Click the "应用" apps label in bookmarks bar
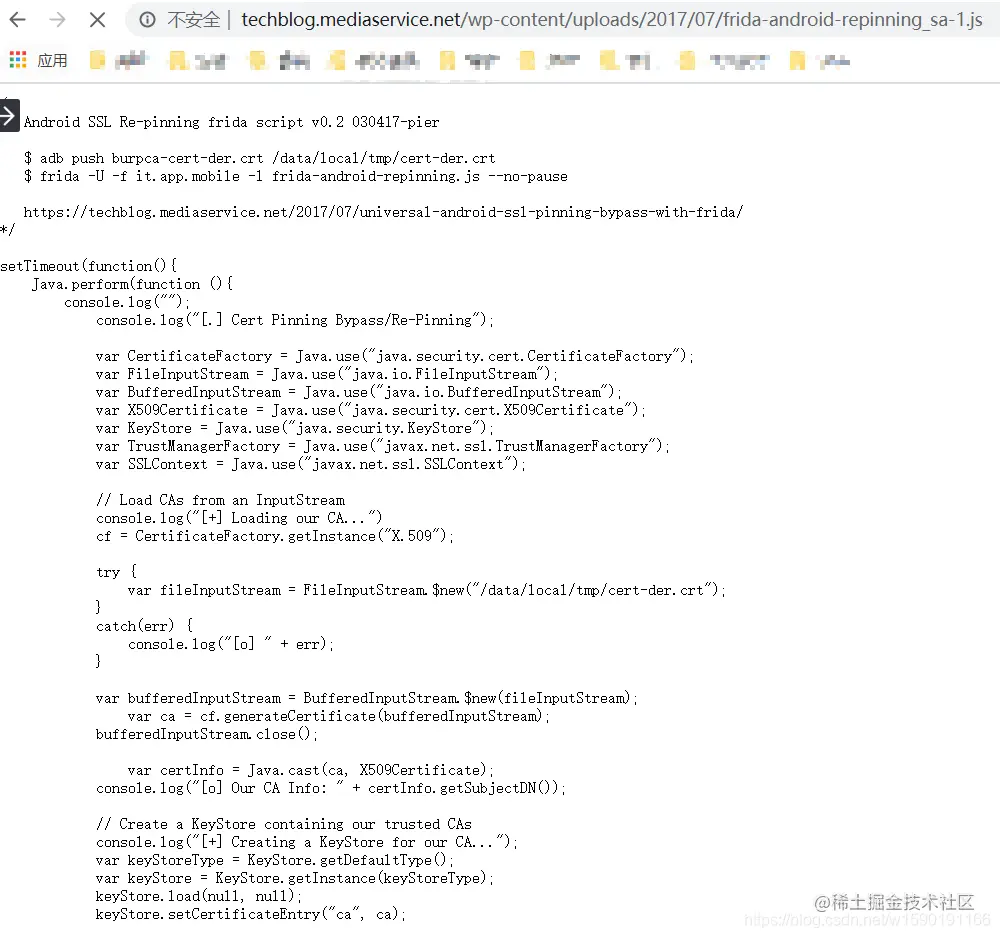 pyautogui.click(x=52, y=61)
